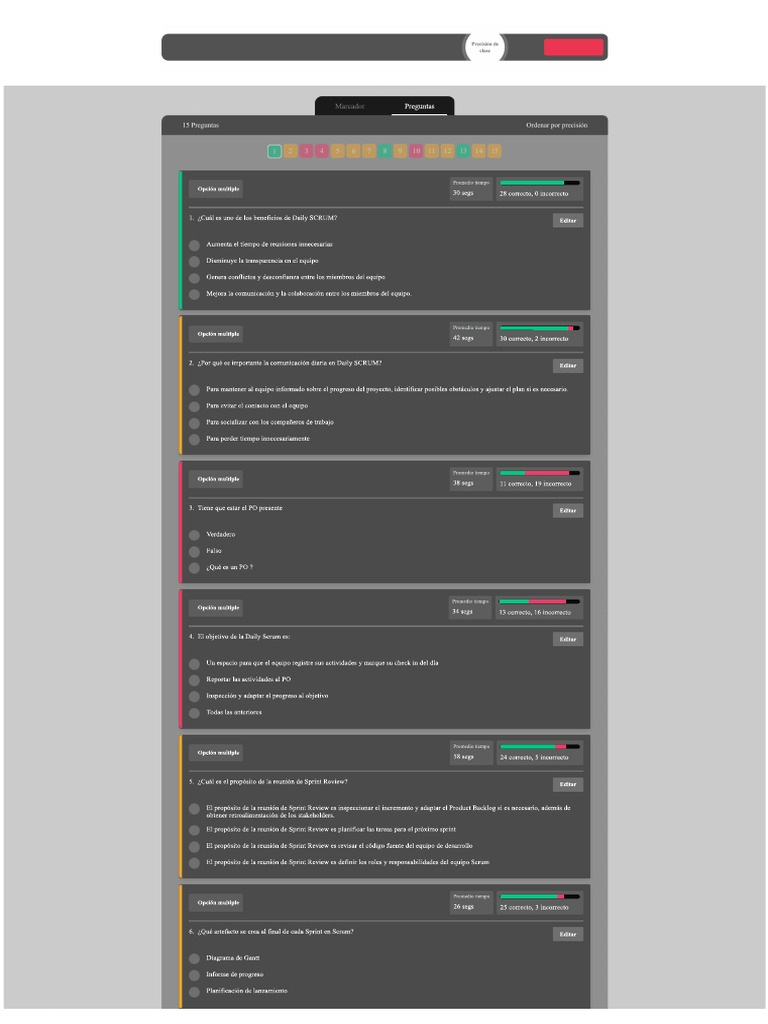The width and height of the screenshot is (768, 1024).
Task: Click question 2 accuracy bar, 30 correcto
Action: coord(539,328)
